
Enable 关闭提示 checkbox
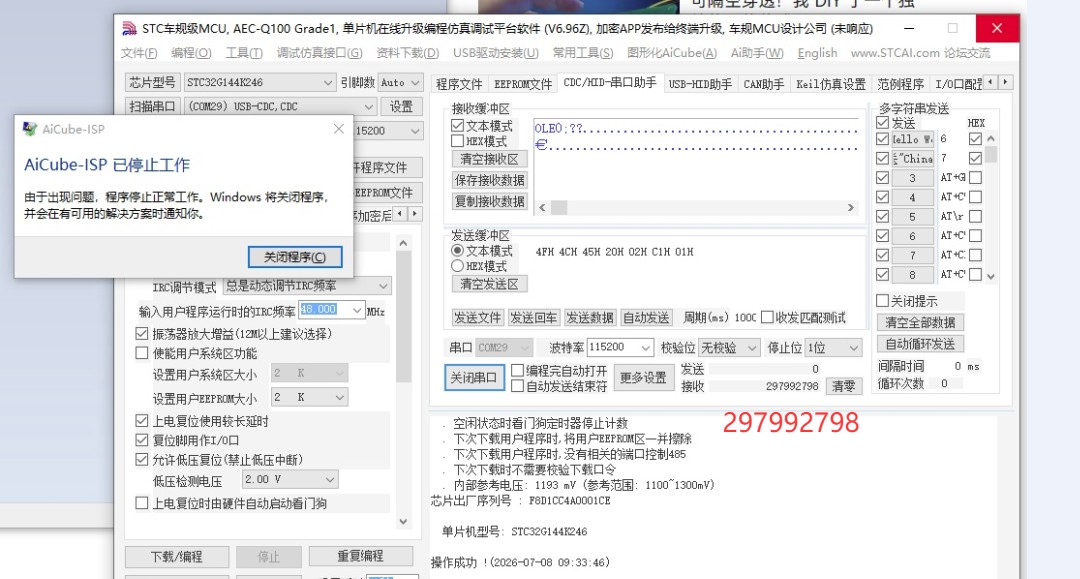(x=882, y=301)
